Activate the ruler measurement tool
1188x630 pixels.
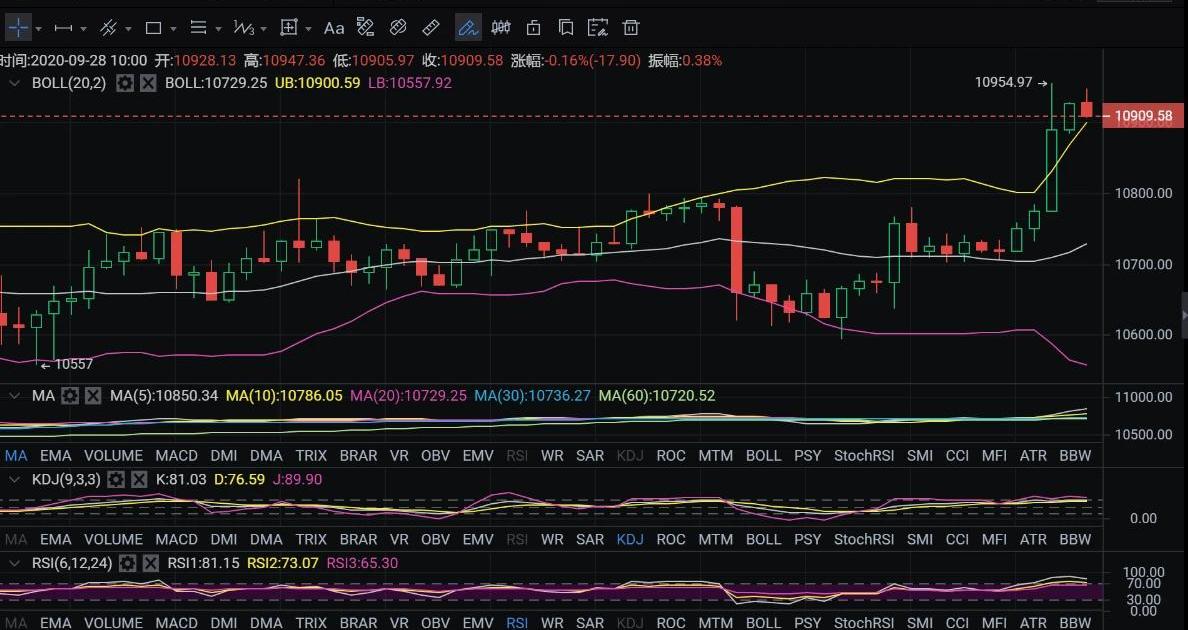[x=431, y=27]
